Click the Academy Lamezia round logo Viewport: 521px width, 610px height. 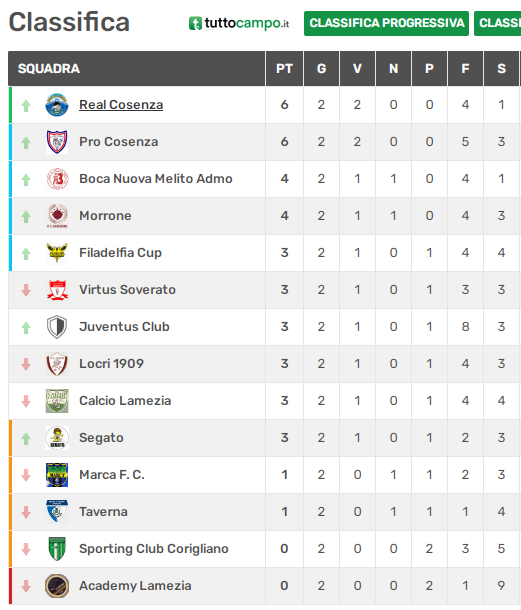(x=57, y=585)
